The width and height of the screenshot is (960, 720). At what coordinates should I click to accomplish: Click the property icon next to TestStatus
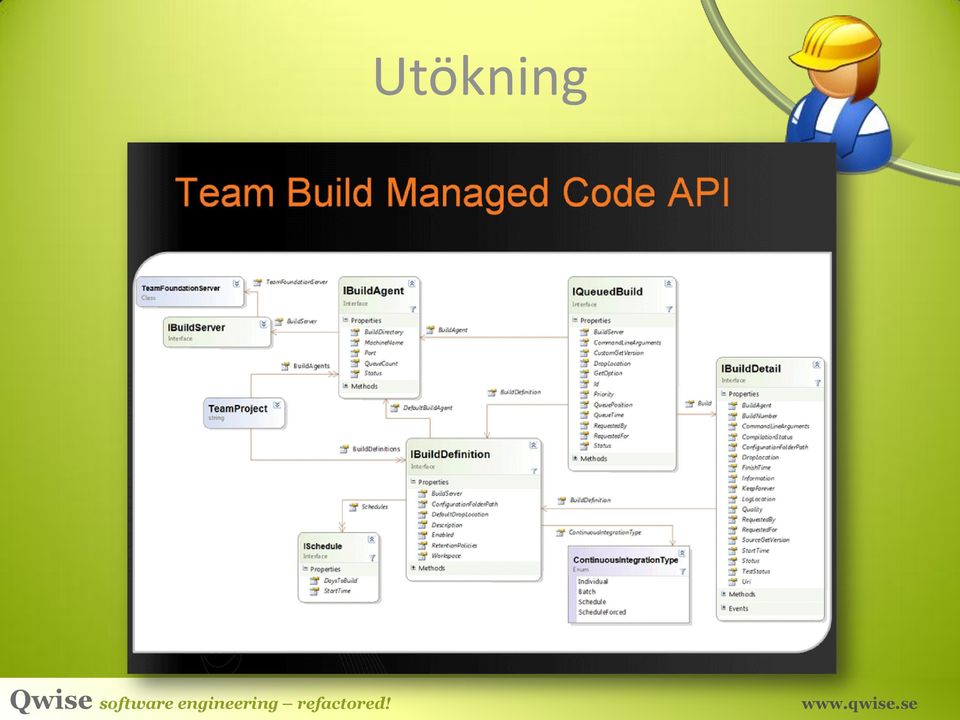coord(732,571)
